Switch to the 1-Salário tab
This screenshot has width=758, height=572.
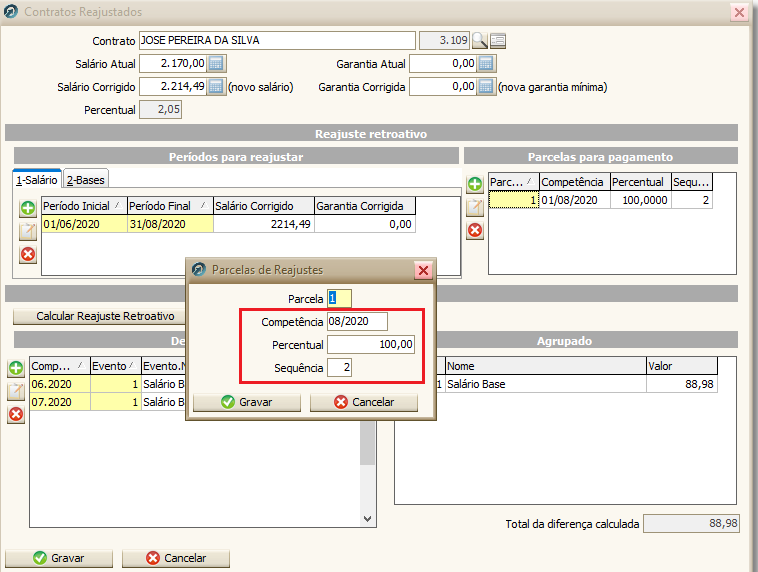[37, 180]
